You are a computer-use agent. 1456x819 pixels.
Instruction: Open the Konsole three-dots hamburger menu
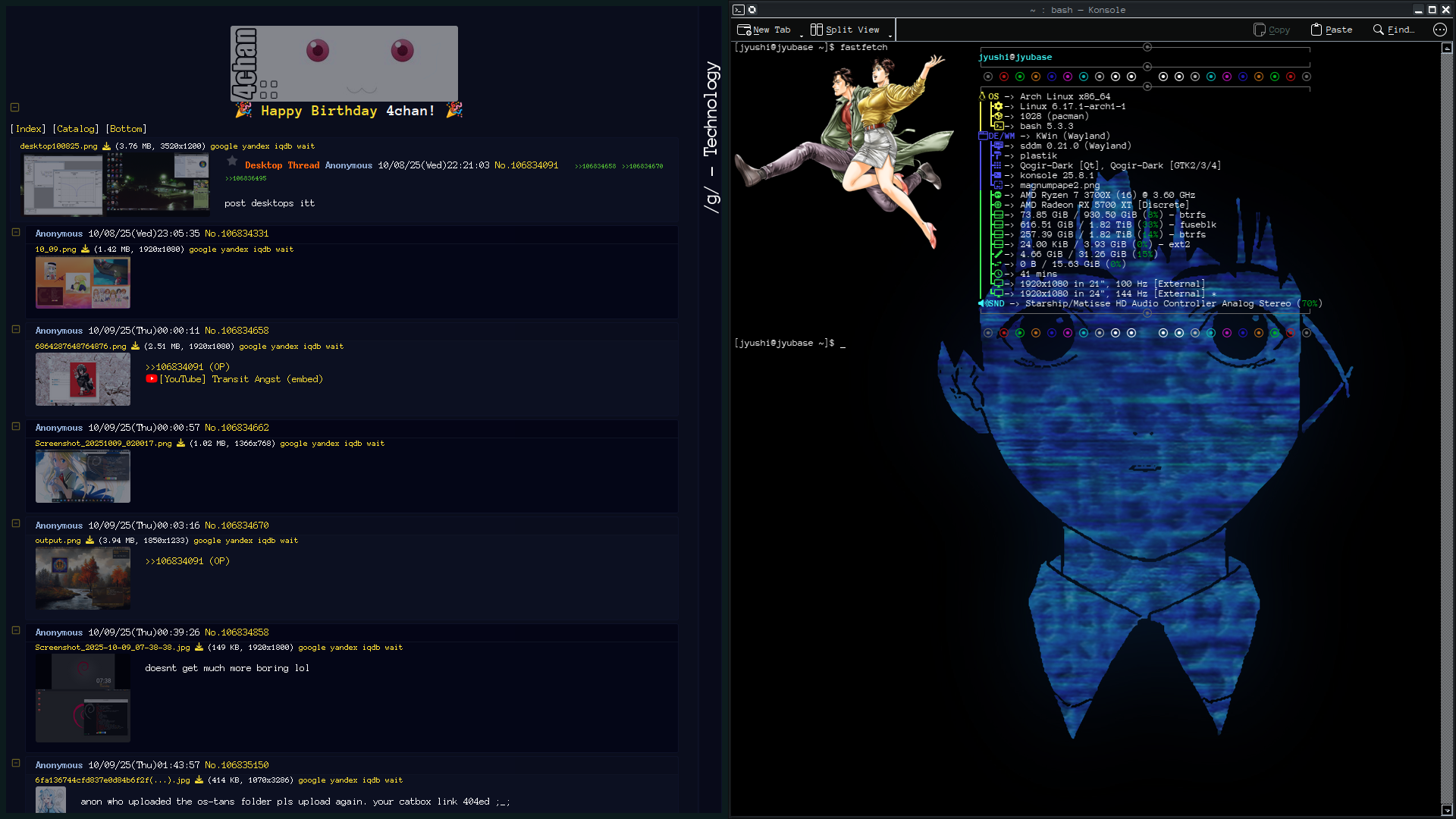click(x=1439, y=30)
